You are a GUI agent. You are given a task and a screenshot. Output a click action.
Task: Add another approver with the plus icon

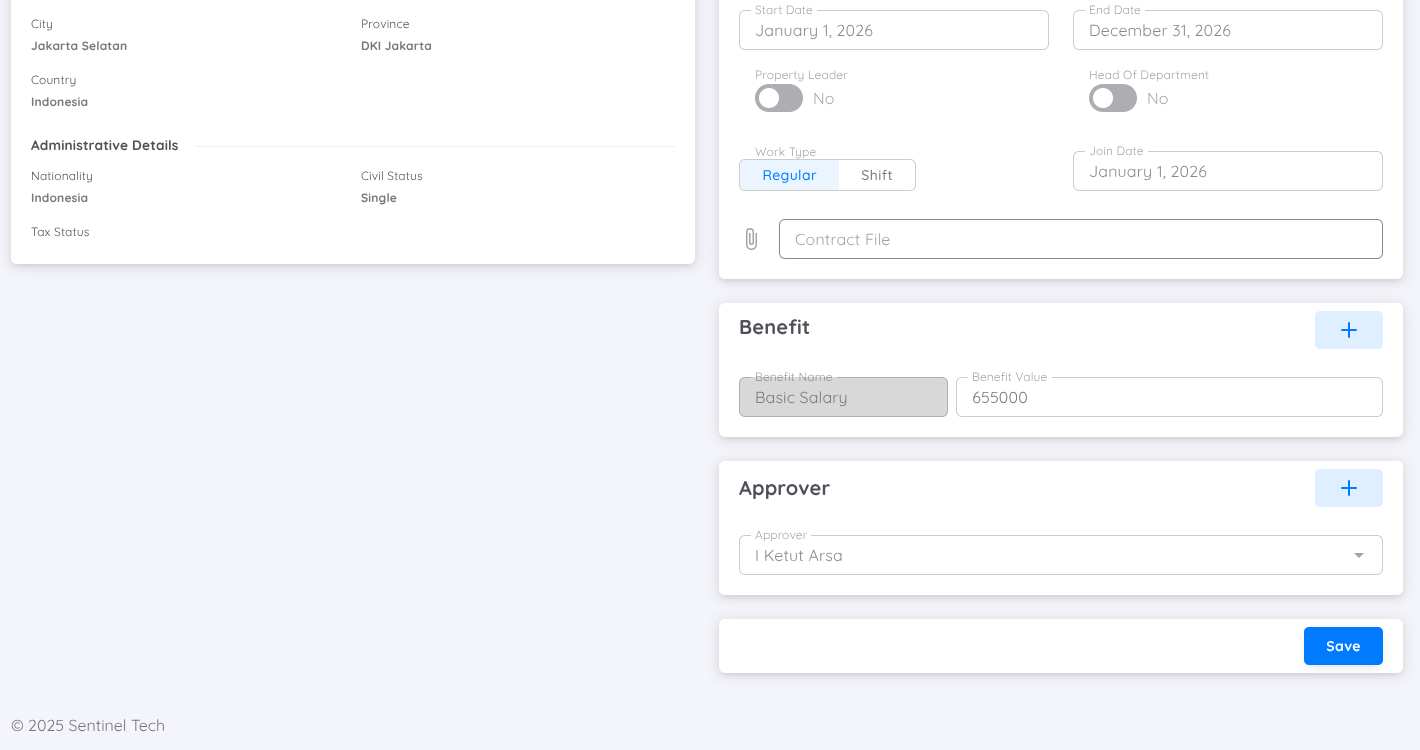[1348, 488]
